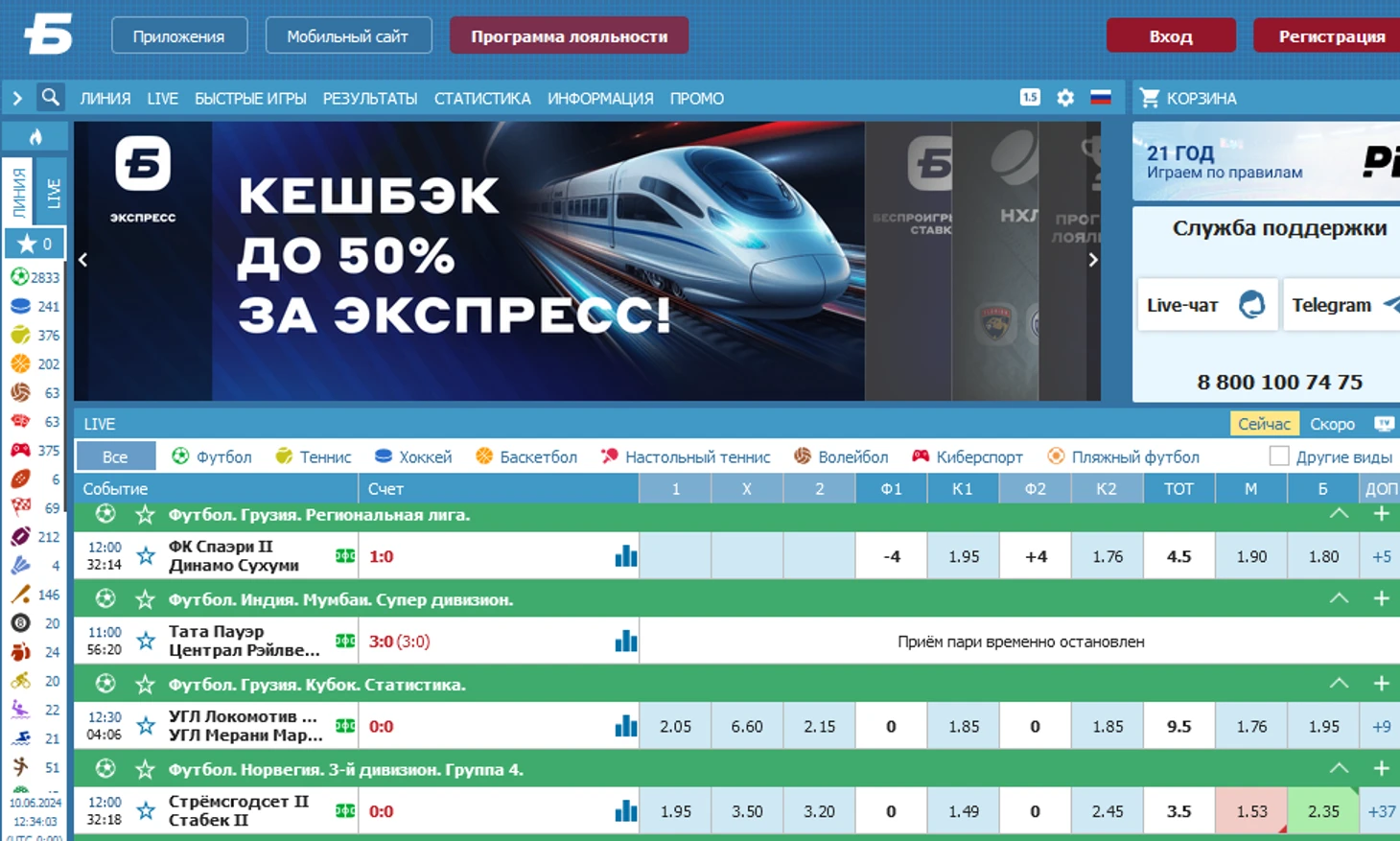Open the РЕЗУЛЬТАТЫ menu item

coord(370,99)
